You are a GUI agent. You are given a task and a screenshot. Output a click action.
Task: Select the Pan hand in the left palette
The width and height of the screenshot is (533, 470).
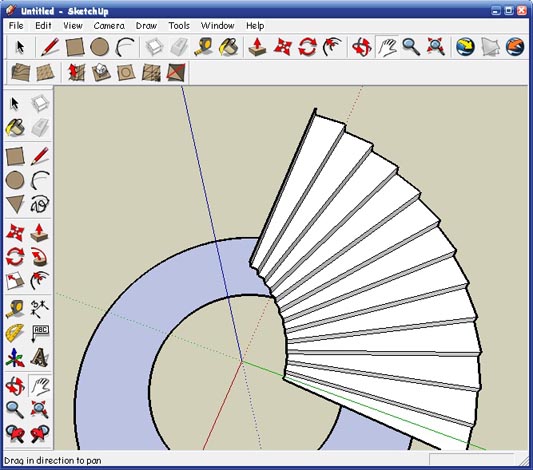(x=40, y=386)
